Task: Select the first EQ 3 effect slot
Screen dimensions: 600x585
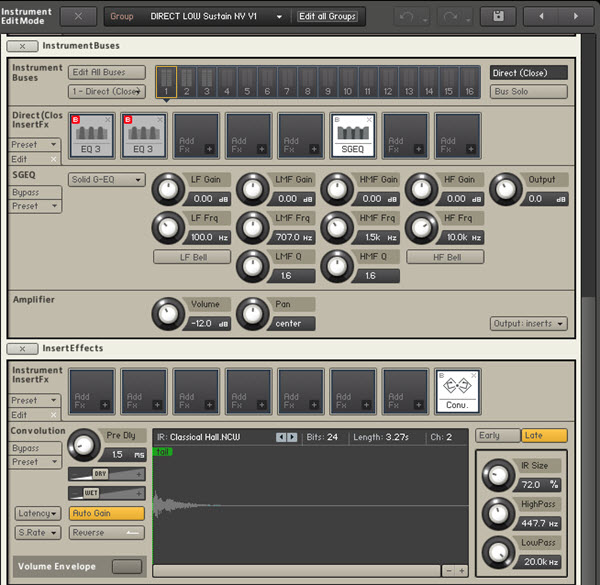Action: pyautogui.click(x=91, y=138)
